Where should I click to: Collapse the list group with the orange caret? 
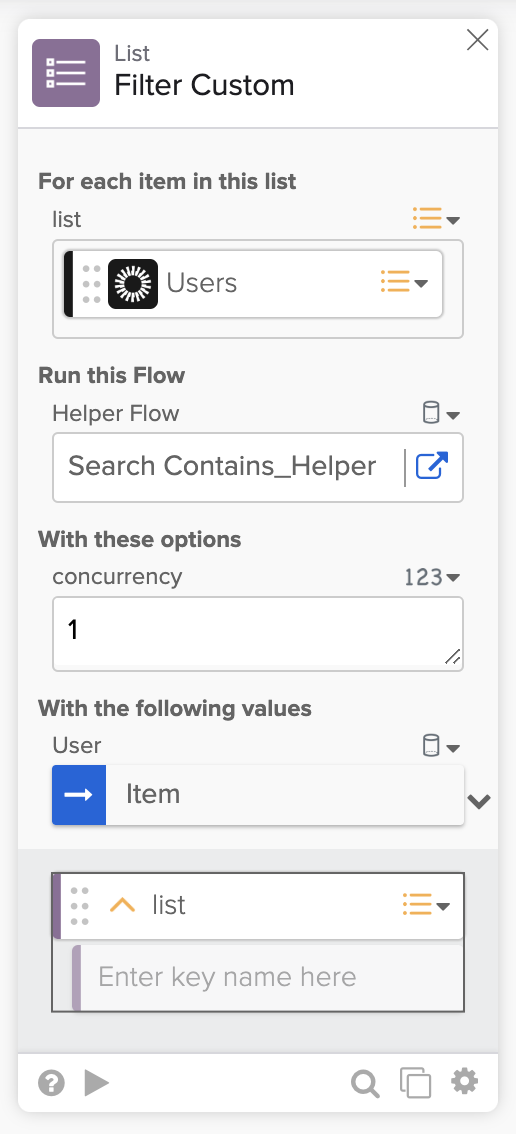[x=122, y=905]
